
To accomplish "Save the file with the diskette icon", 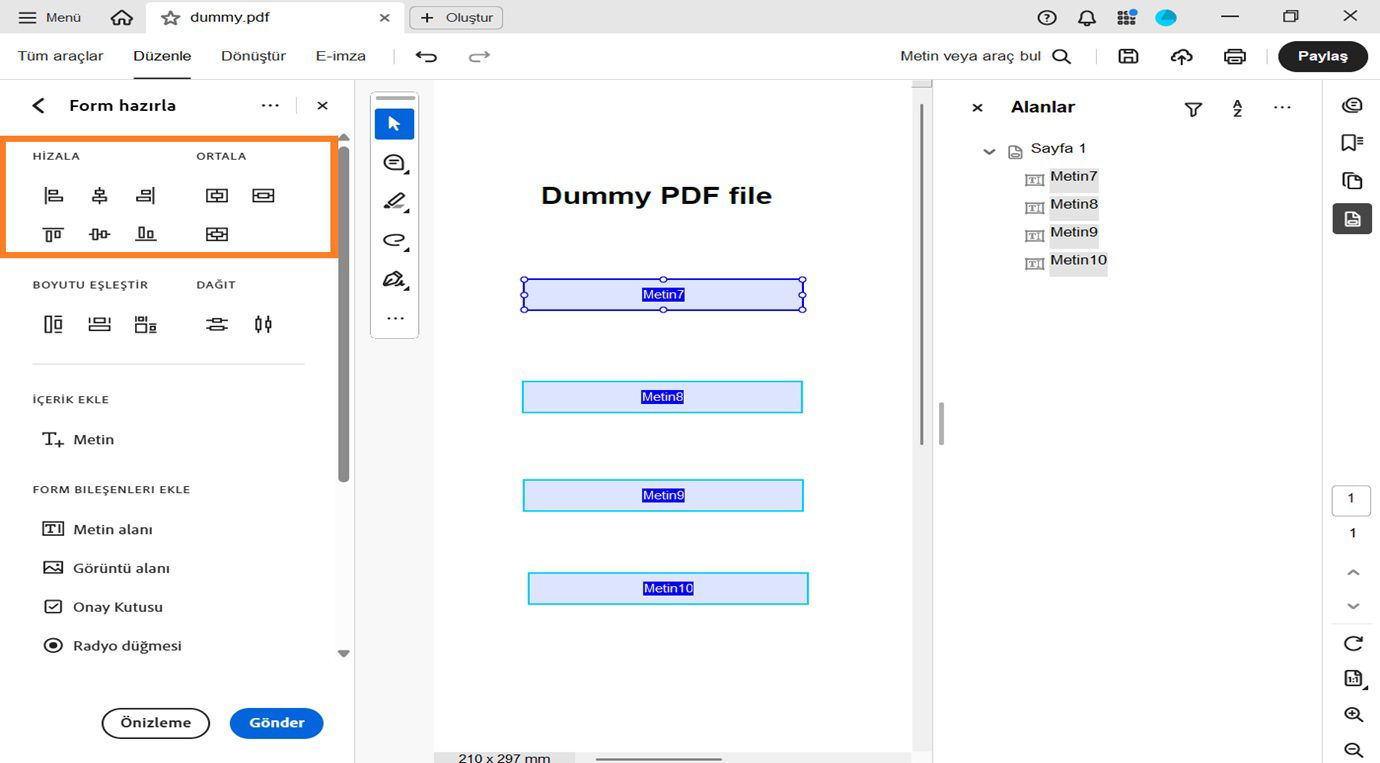I will pos(1128,56).
